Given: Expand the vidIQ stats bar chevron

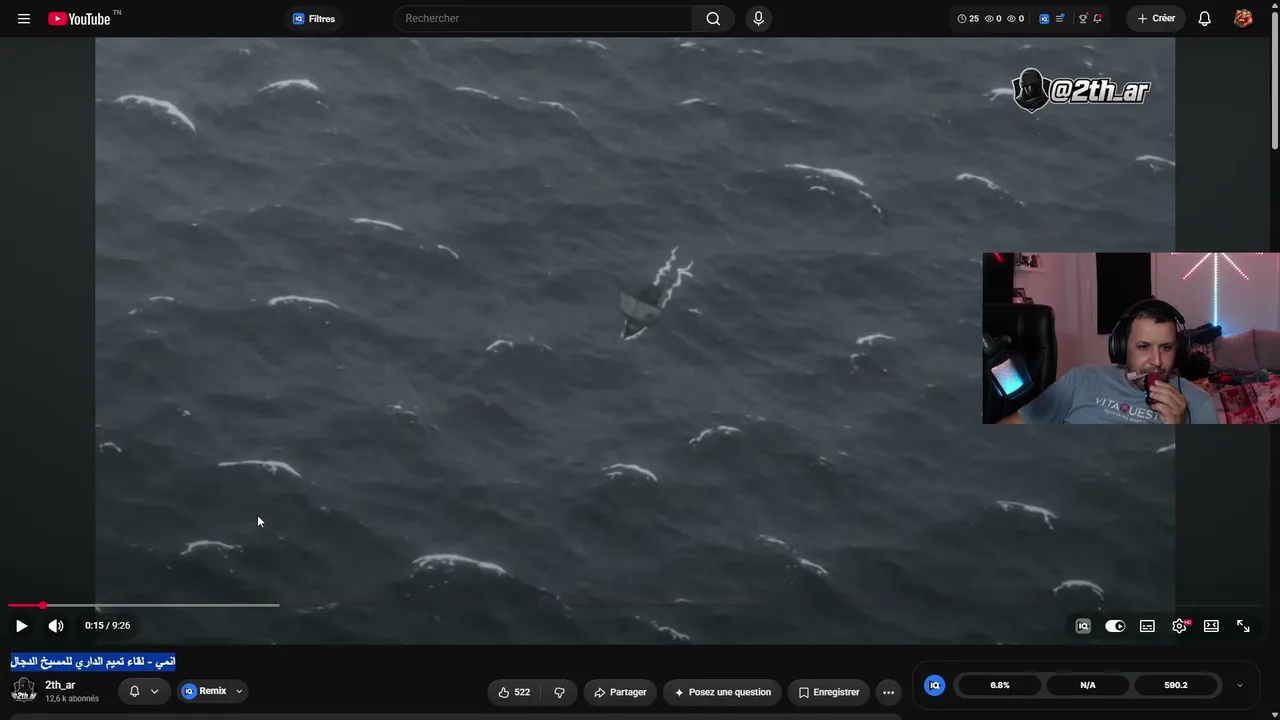Looking at the screenshot, I should tap(1240, 685).
